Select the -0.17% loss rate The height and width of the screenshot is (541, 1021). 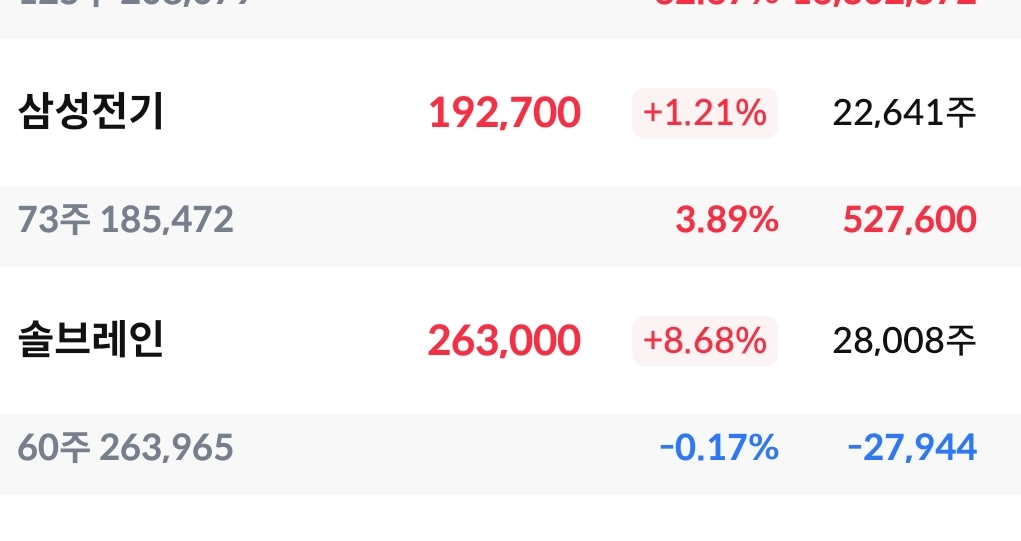(x=719, y=447)
